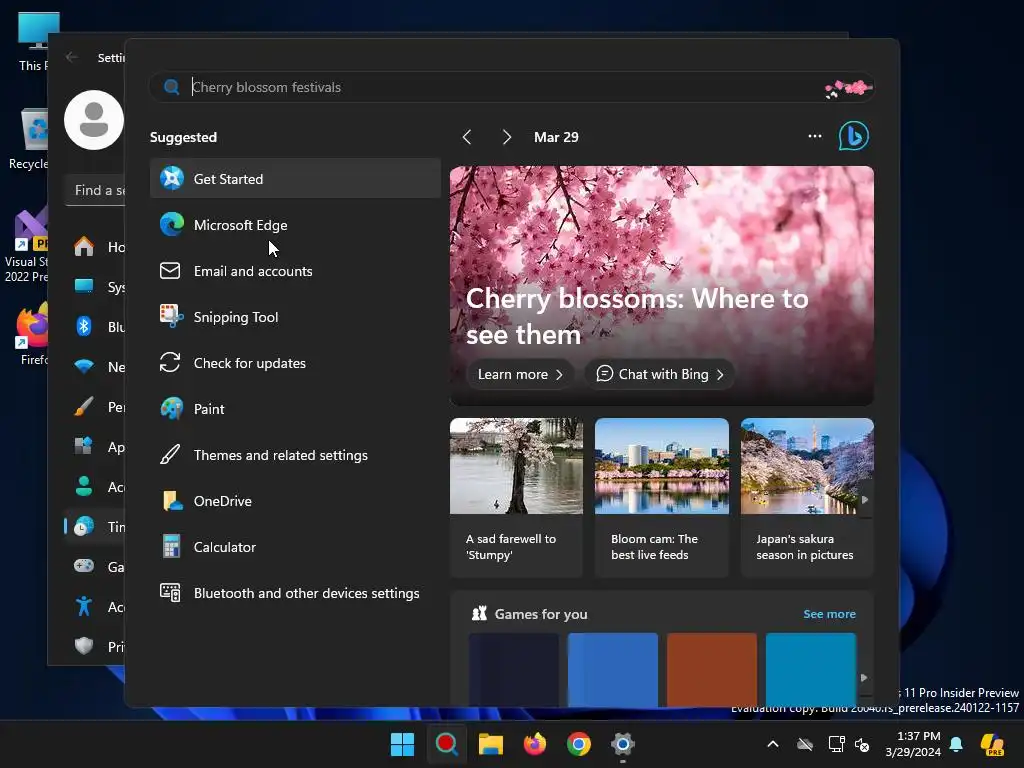Click the Copilot preview taskbar icon
Image resolution: width=1024 pixels, height=768 pixels.
coord(992,744)
